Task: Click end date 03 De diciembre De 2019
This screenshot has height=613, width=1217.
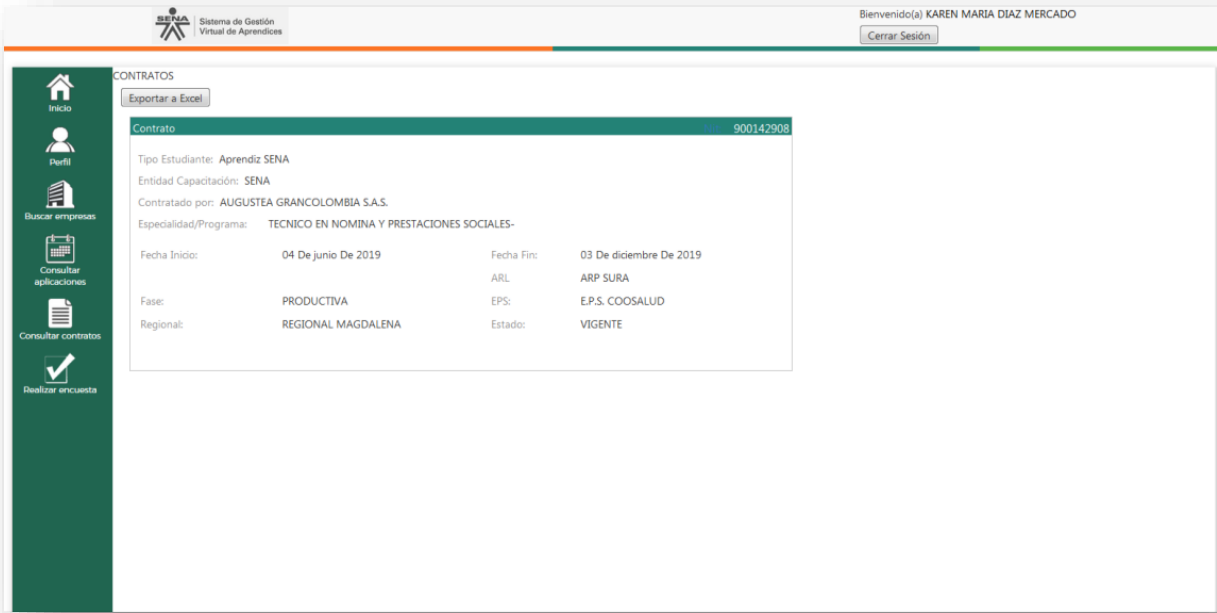Action: pos(641,255)
